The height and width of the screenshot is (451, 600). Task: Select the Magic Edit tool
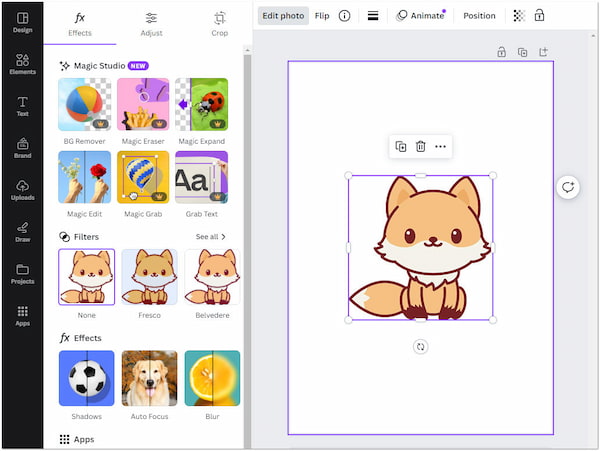point(85,177)
